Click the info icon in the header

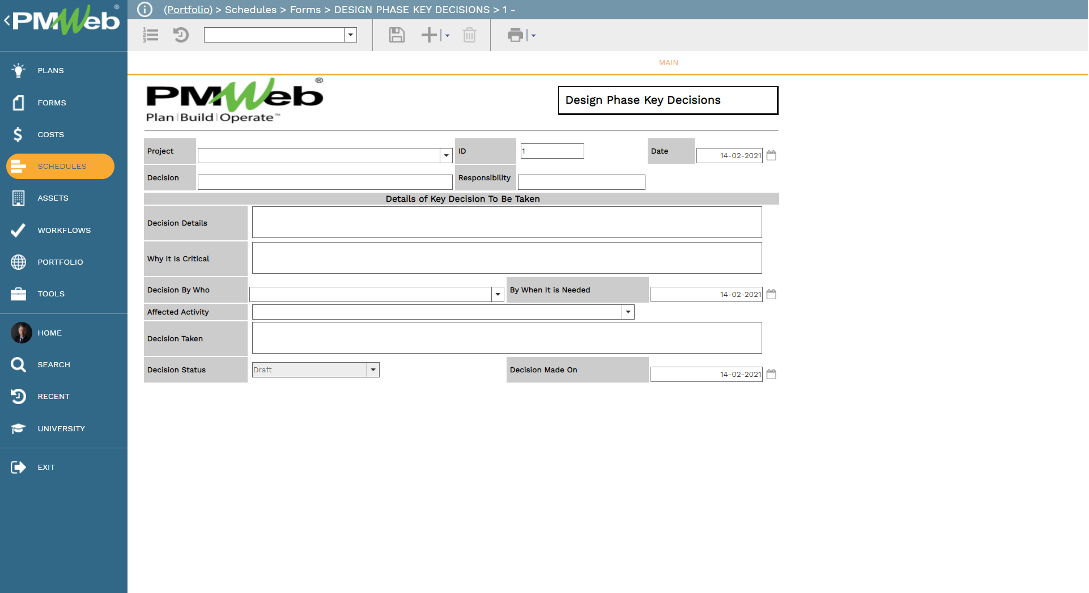(x=144, y=9)
